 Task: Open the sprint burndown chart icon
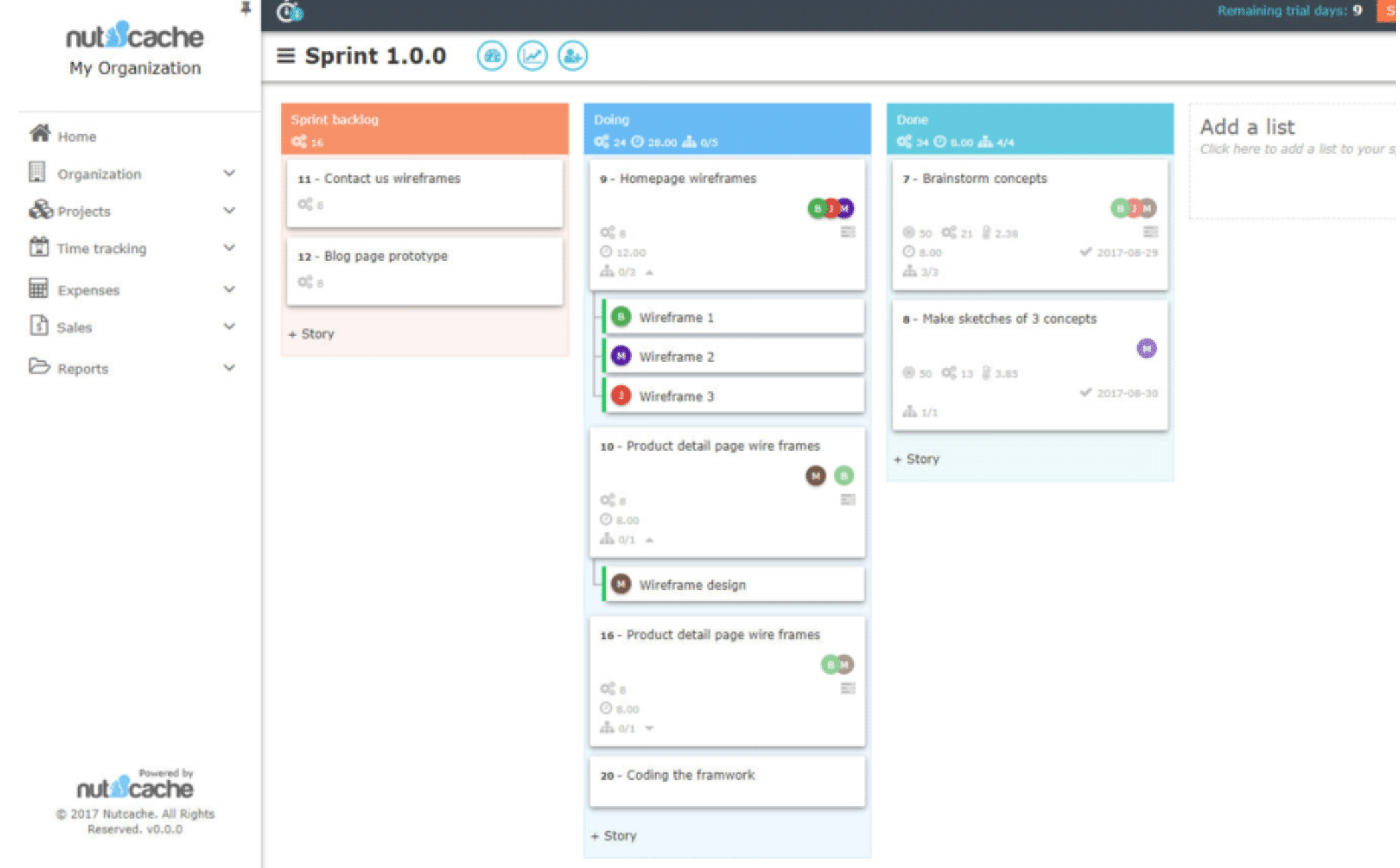(532, 56)
